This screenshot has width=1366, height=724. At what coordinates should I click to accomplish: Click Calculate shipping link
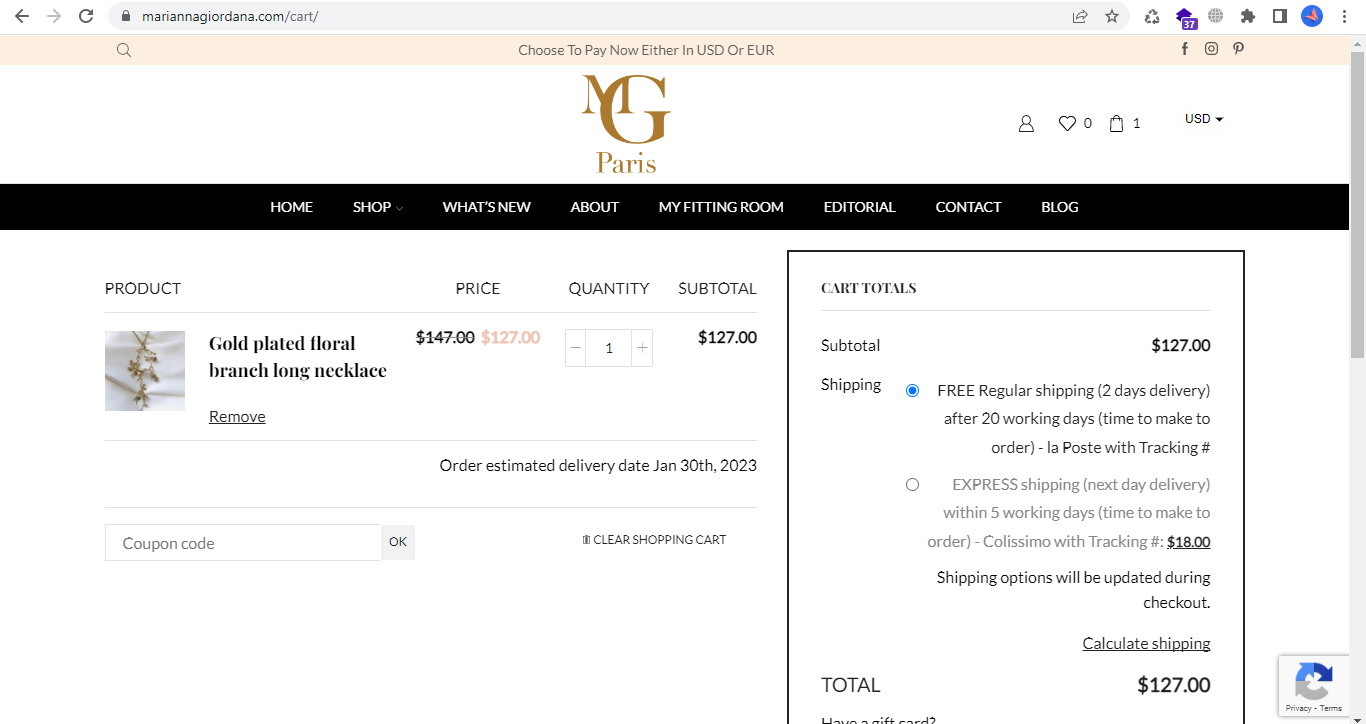(1146, 643)
